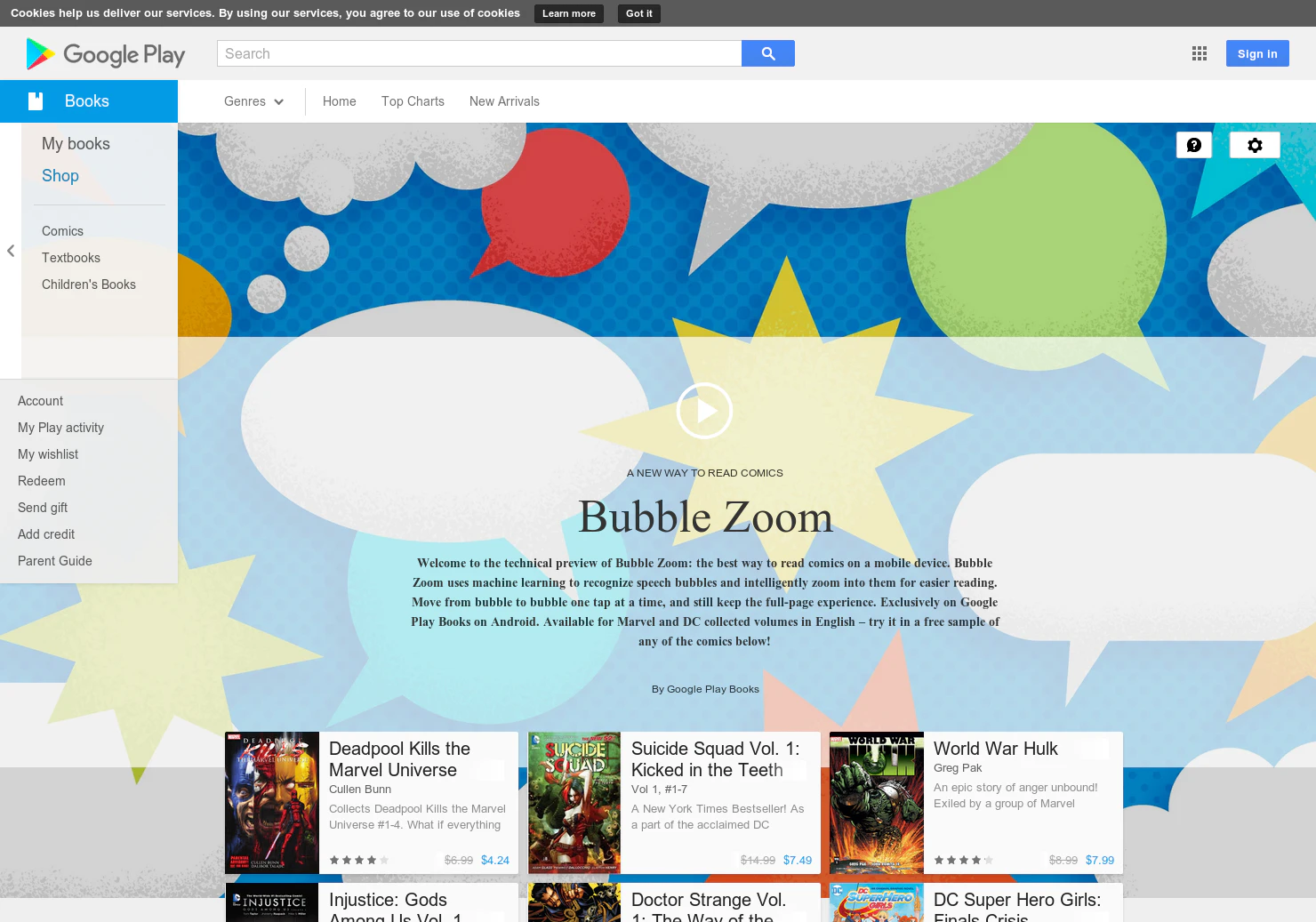1316x922 pixels.
Task: Click the World War Hulk star rating
Action: click(964, 860)
